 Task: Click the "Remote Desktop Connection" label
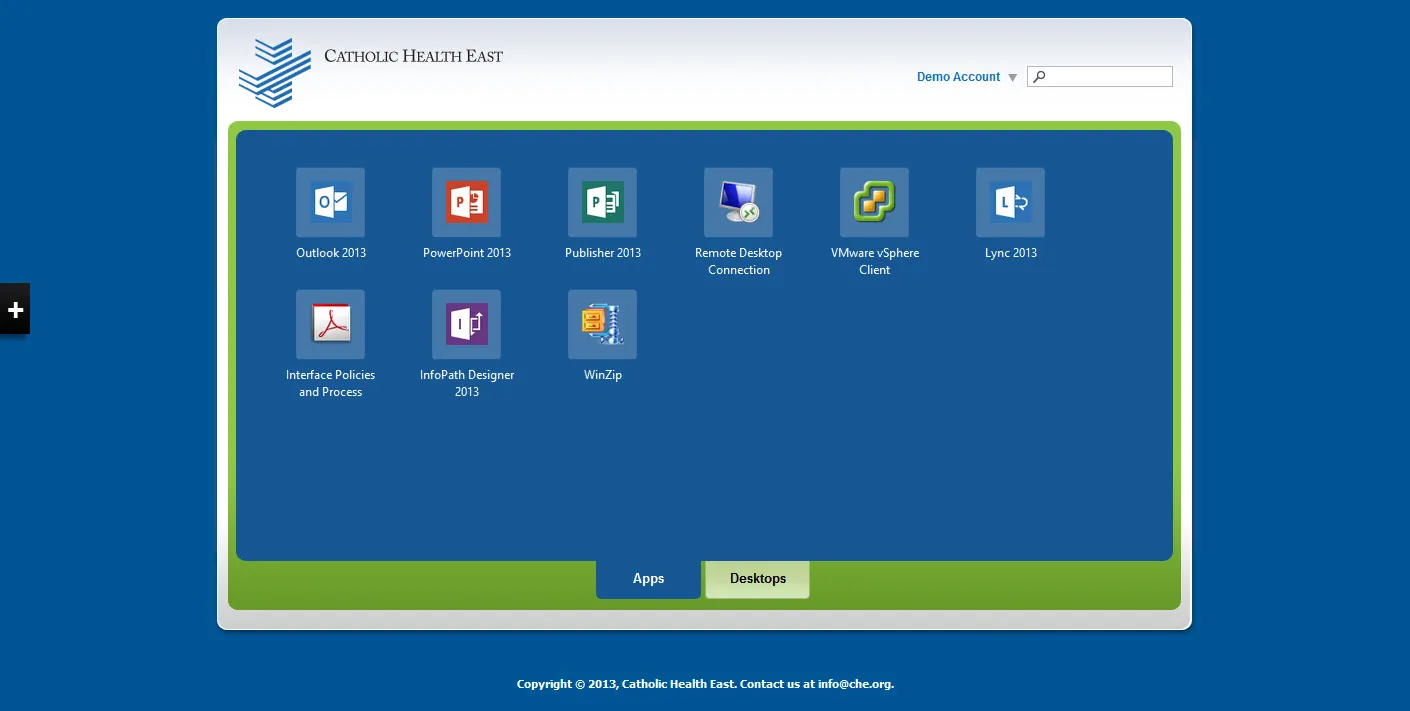(x=738, y=261)
